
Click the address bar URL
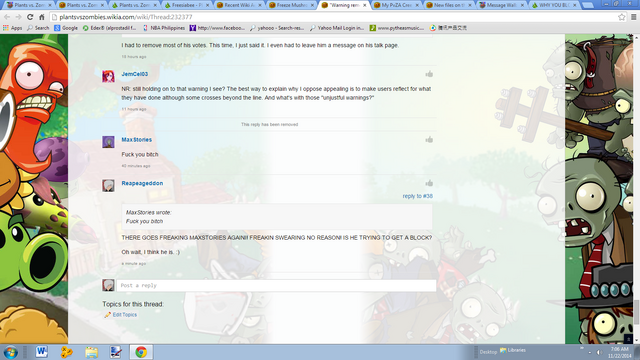pyautogui.click(x=126, y=17)
